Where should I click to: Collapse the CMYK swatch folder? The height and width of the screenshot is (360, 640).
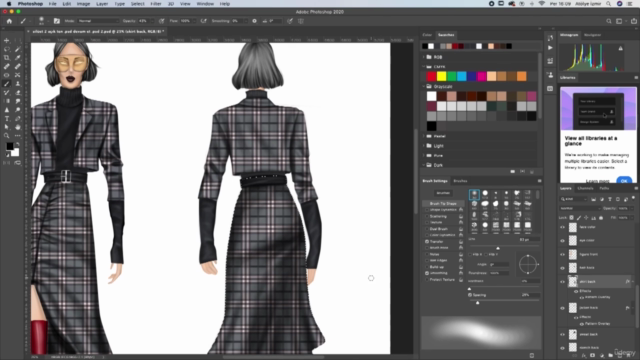(x=424, y=67)
